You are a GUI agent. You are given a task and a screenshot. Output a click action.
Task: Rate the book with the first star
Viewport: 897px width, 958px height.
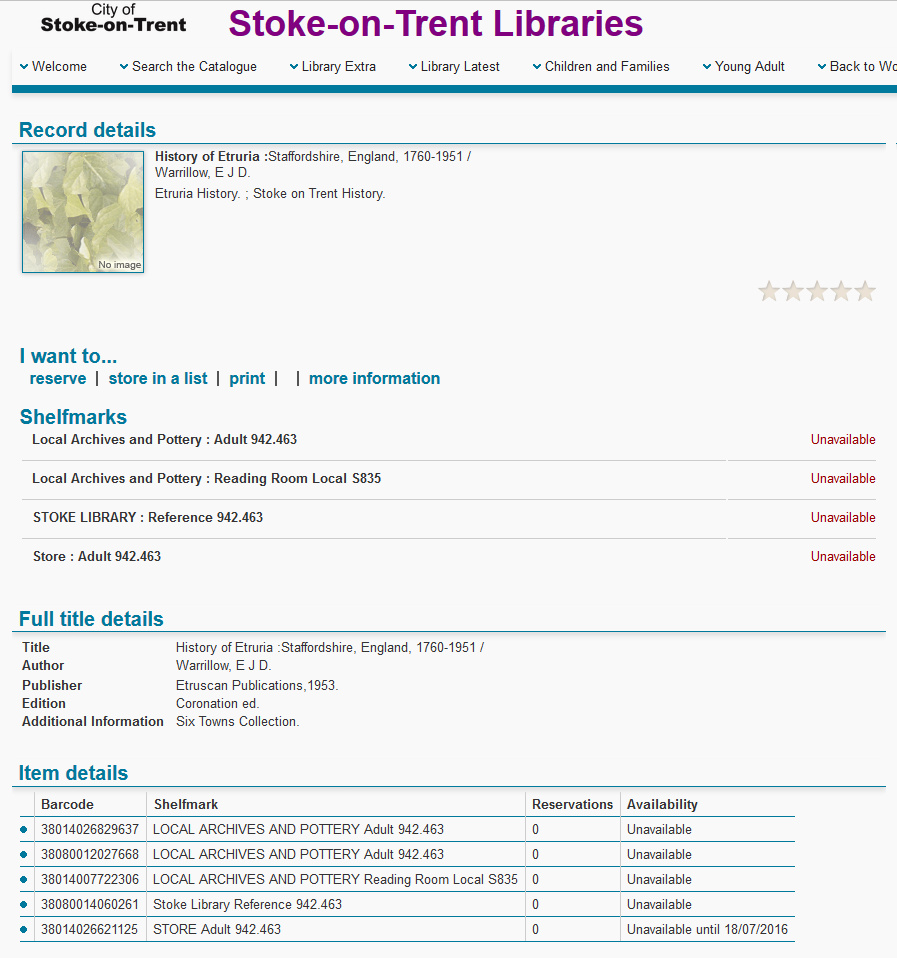pyautogui.click(x=769, y=291)
